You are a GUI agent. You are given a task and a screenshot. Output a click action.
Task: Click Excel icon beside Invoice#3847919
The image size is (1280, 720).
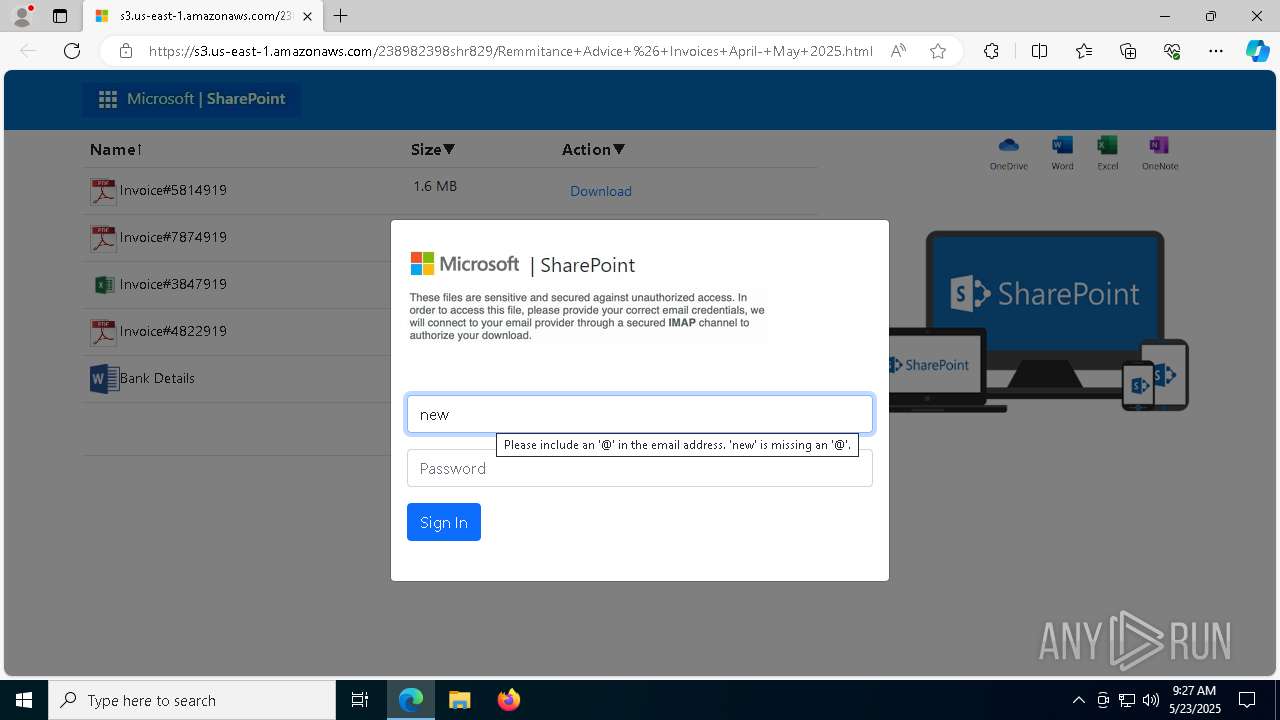click(103, 285)
